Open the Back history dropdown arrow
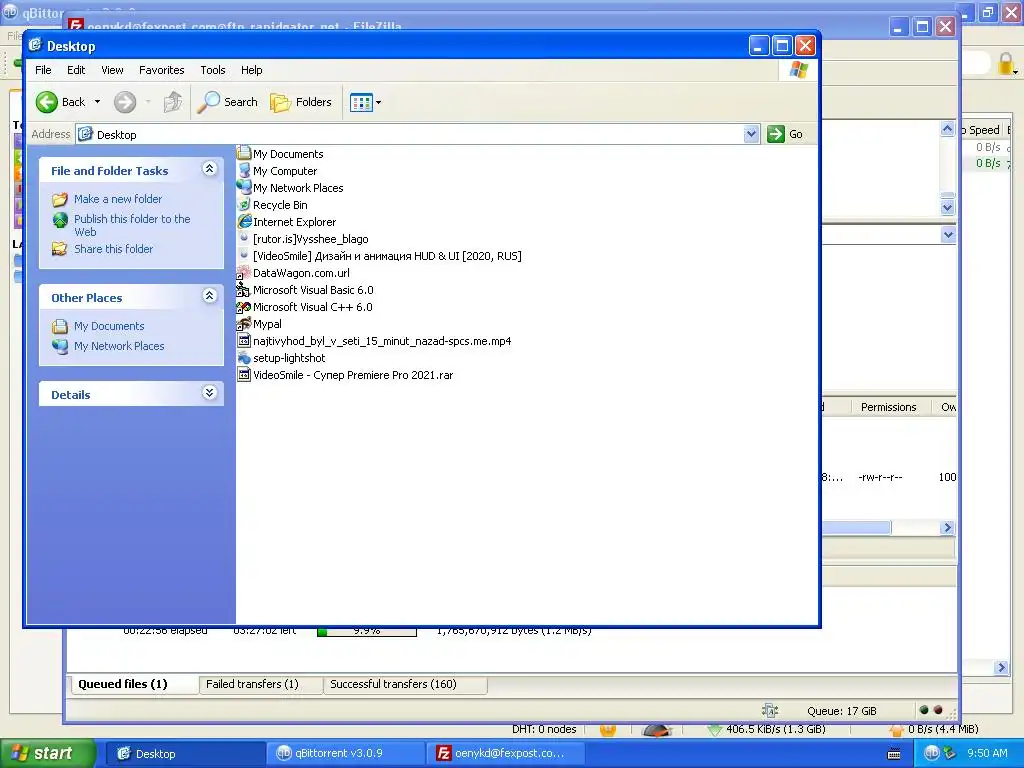The image size is (1024, 768). (x=97, y=102)
